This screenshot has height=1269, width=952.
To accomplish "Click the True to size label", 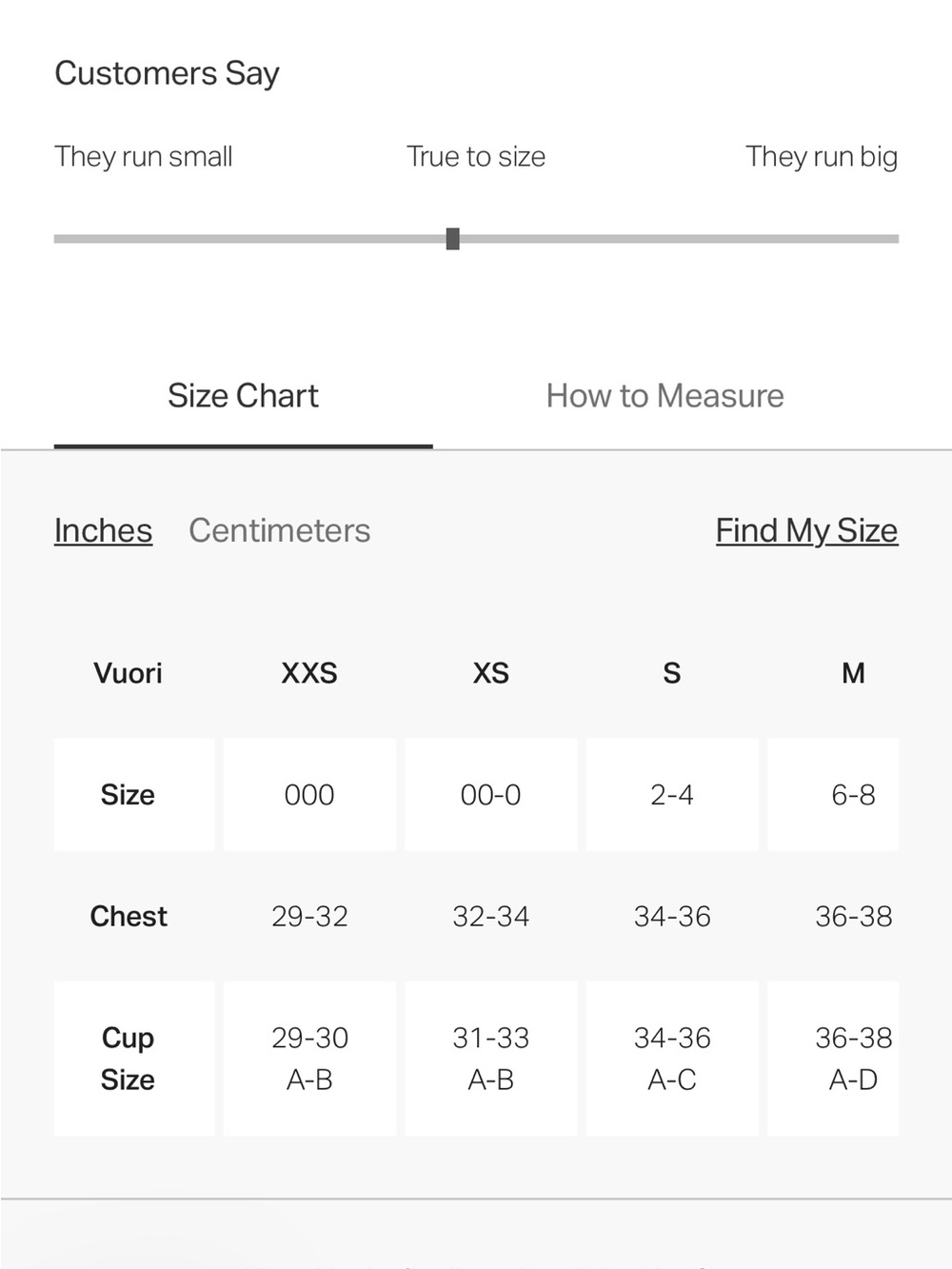I will pos(476,156).
